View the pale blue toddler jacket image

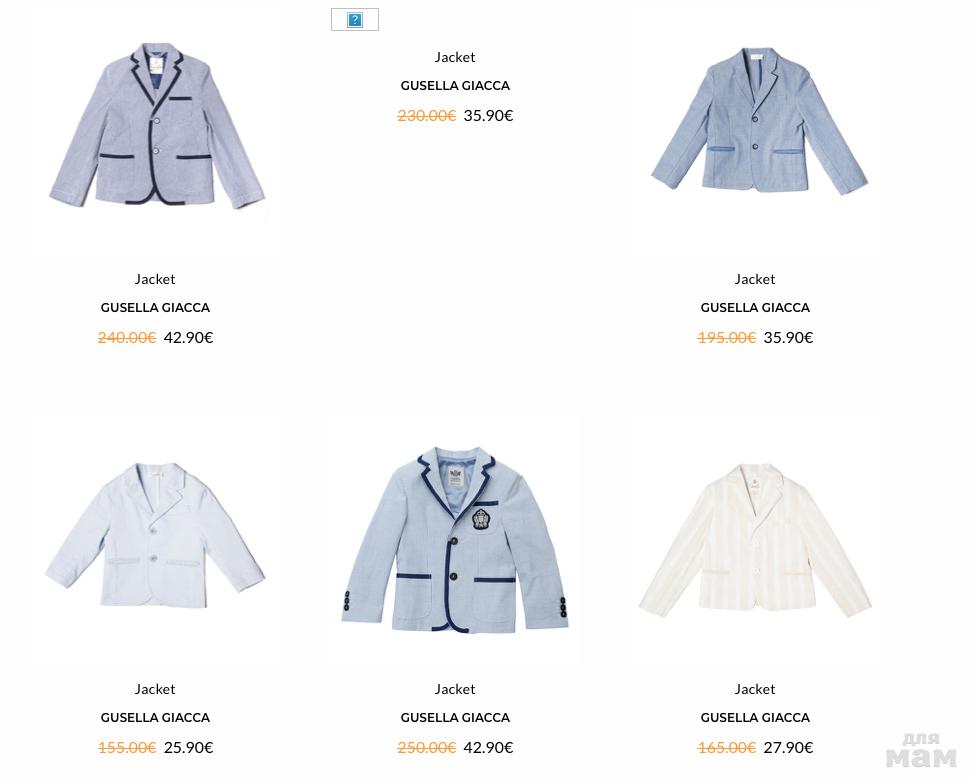point(155,535)
